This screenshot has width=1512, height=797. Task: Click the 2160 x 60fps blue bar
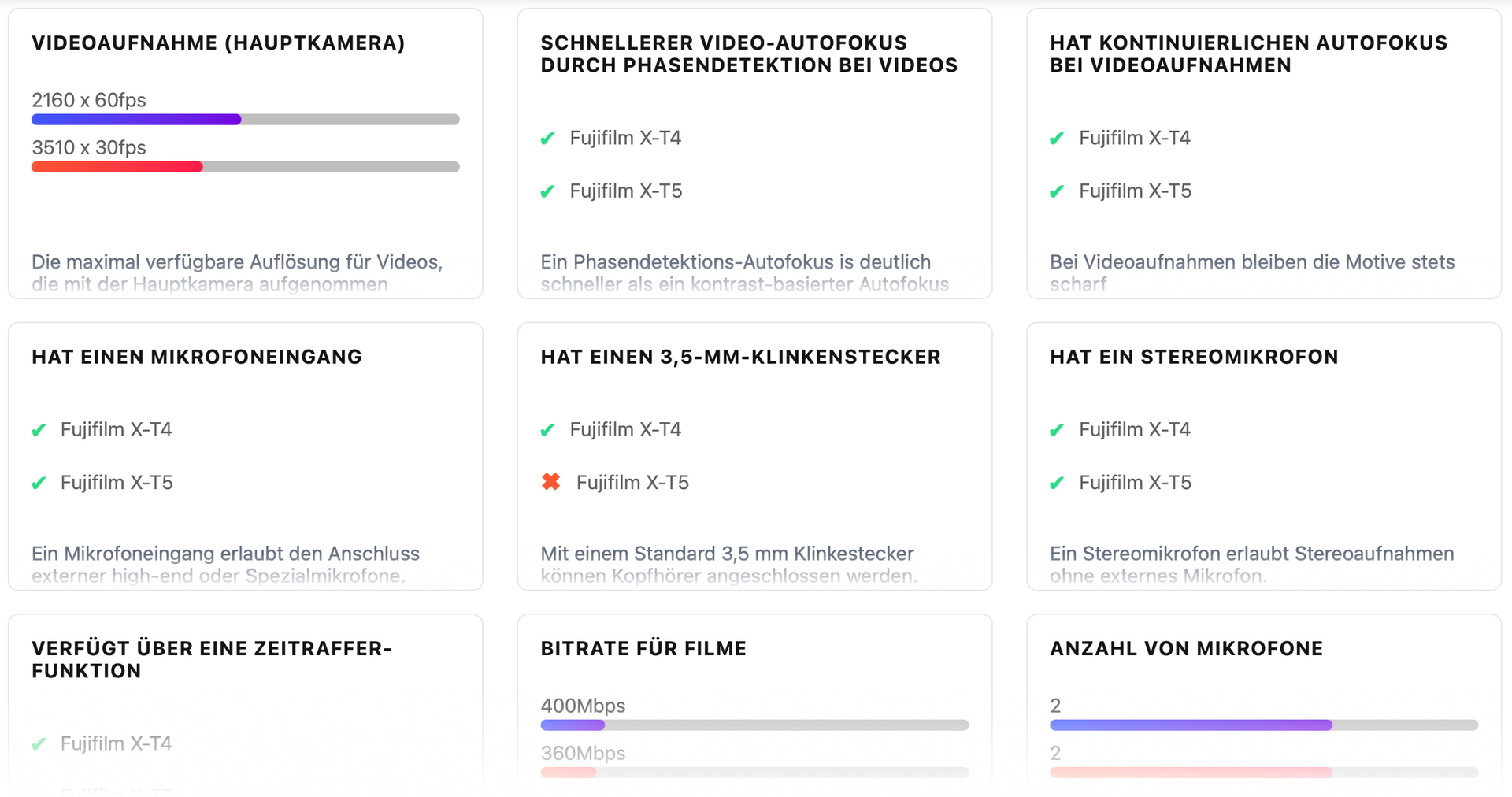pyautogui.click(x=136, y=120)
